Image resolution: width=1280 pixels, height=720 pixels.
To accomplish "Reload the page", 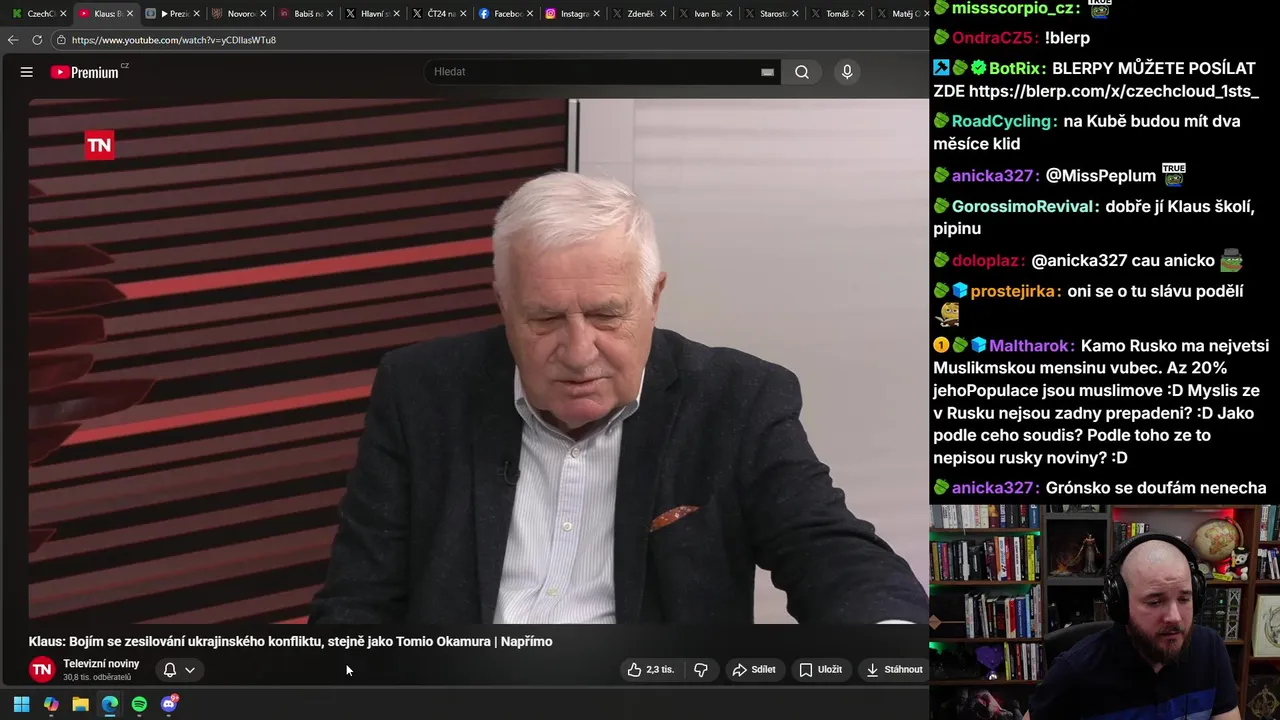I will pyautogui.click(x=37, y=40).
